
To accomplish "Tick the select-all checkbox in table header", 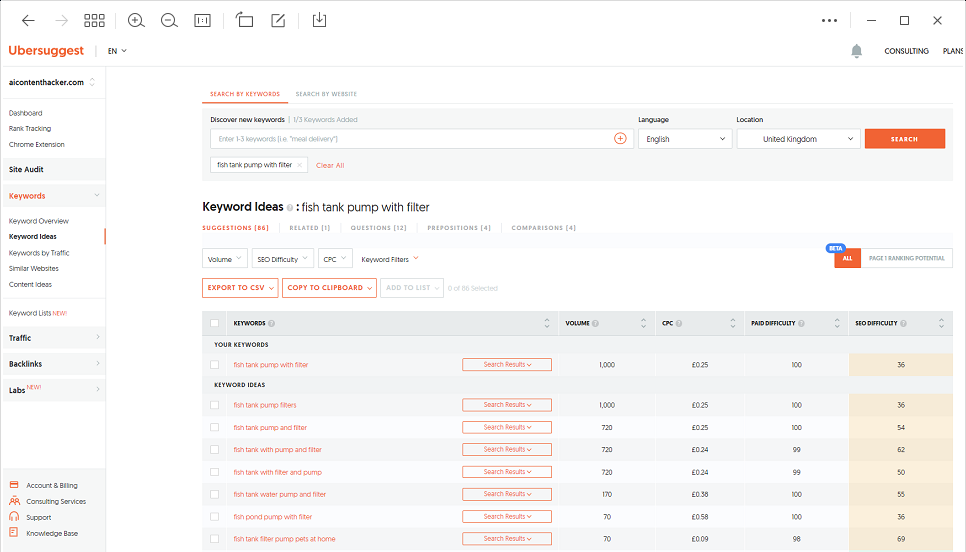I will (x=214, y=323).
